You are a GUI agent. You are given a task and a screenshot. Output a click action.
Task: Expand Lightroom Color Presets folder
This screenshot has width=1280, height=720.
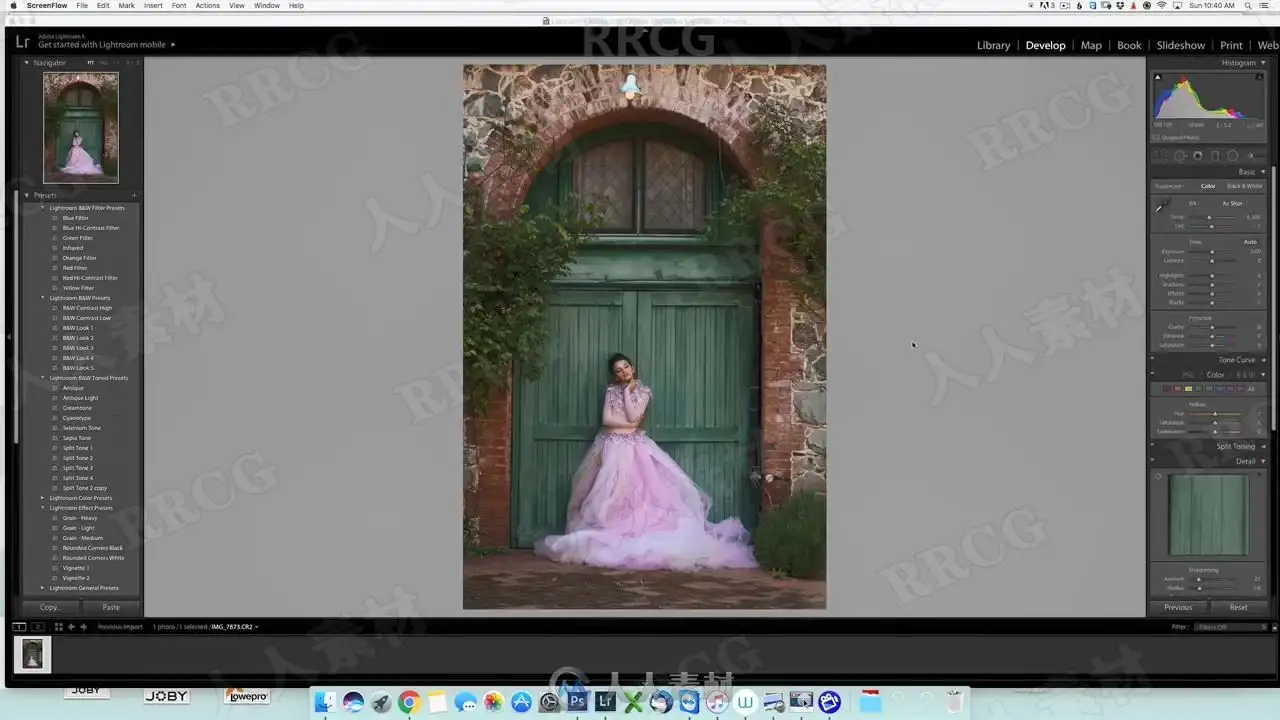coord(42,498)
